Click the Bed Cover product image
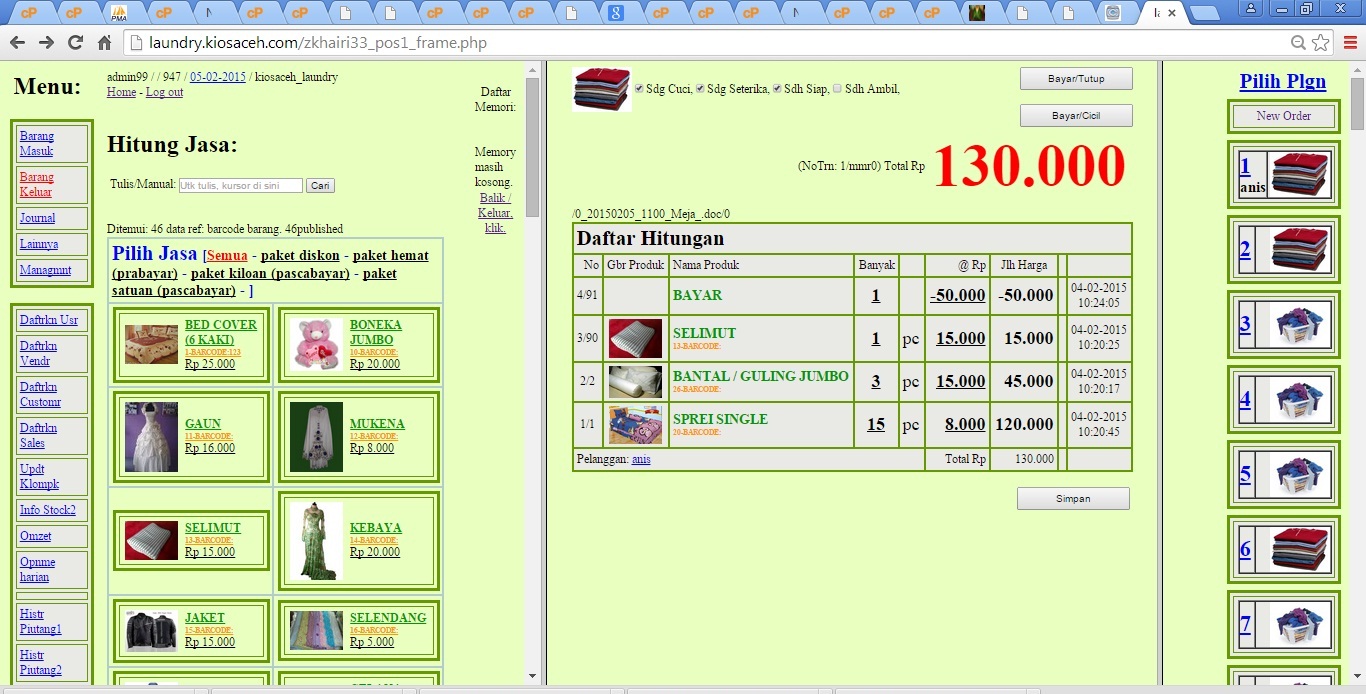 point(151,344)
